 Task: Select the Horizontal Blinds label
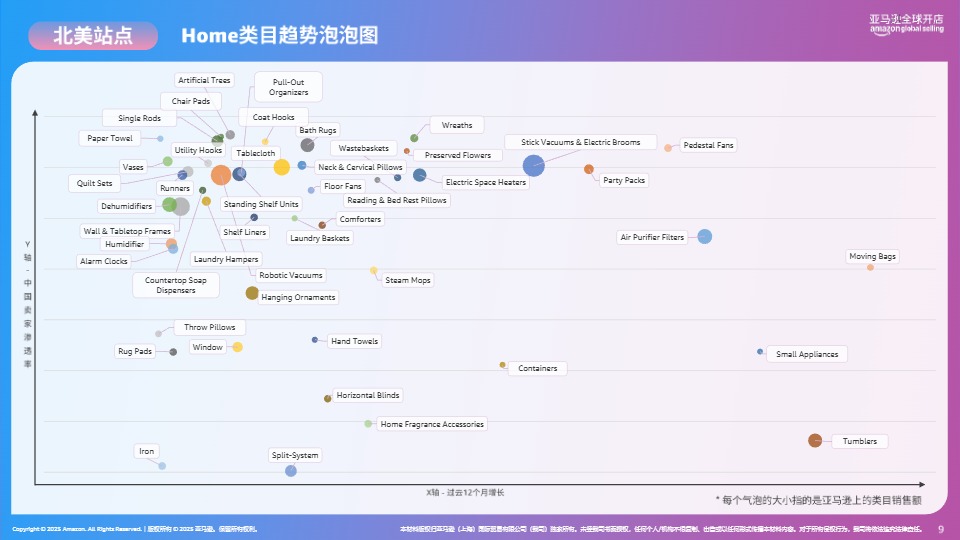click(368, 396)
